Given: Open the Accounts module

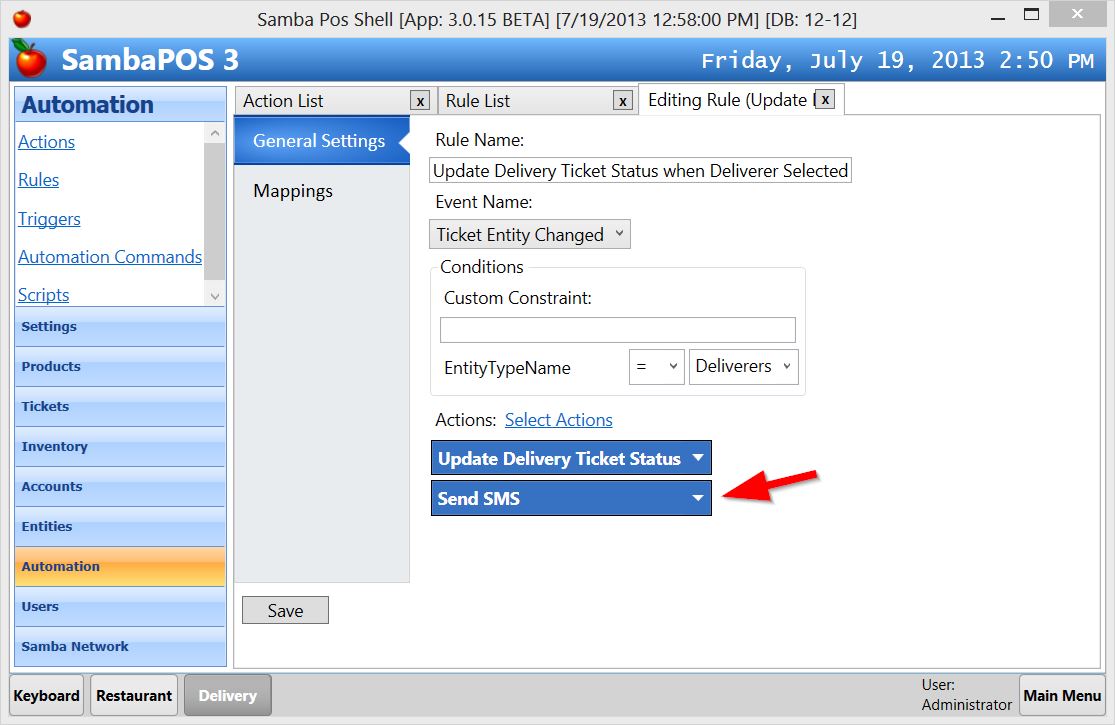Looking at the screenshot, I should coord(120,486).
